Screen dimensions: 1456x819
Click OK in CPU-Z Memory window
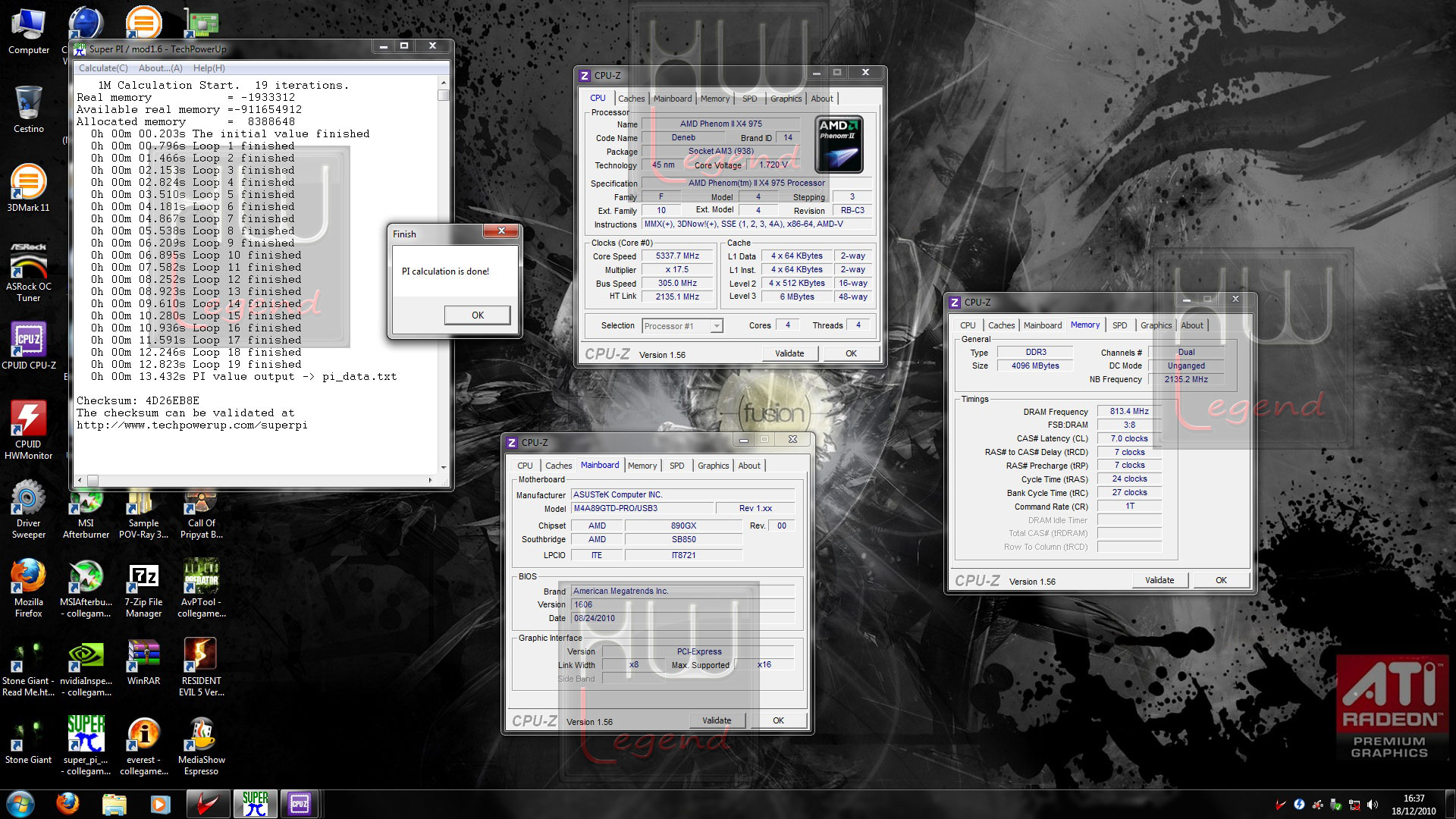[1221, 580]
